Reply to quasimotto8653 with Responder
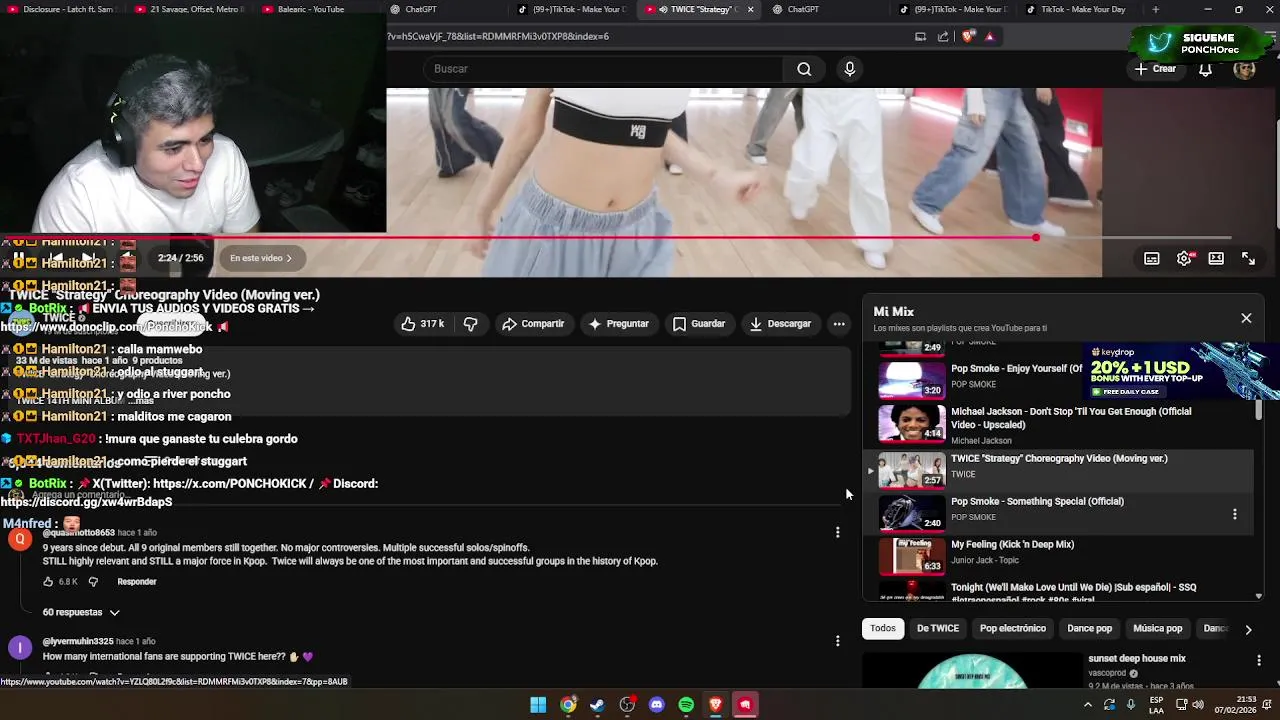The width and height of the screenshot is (1280, 720). pyautogui.click(x=137, y=581)
